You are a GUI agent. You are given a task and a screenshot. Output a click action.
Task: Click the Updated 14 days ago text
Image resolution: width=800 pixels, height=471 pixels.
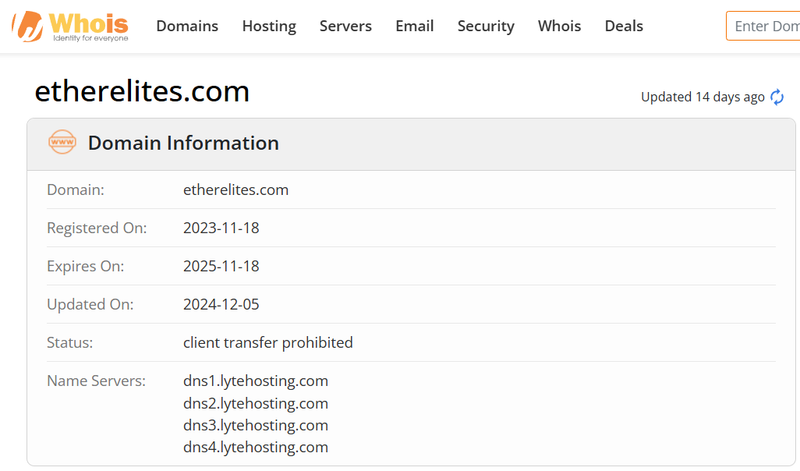[x=703, y=97]
